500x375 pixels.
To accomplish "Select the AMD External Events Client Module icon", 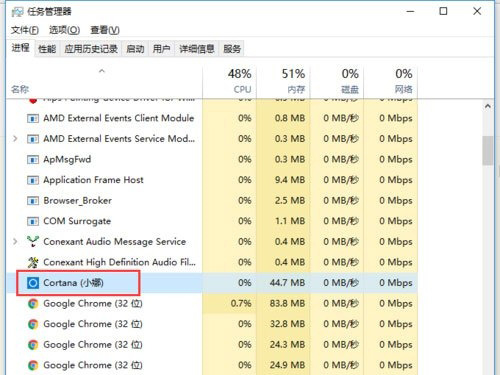I will [x=33, y=118].
